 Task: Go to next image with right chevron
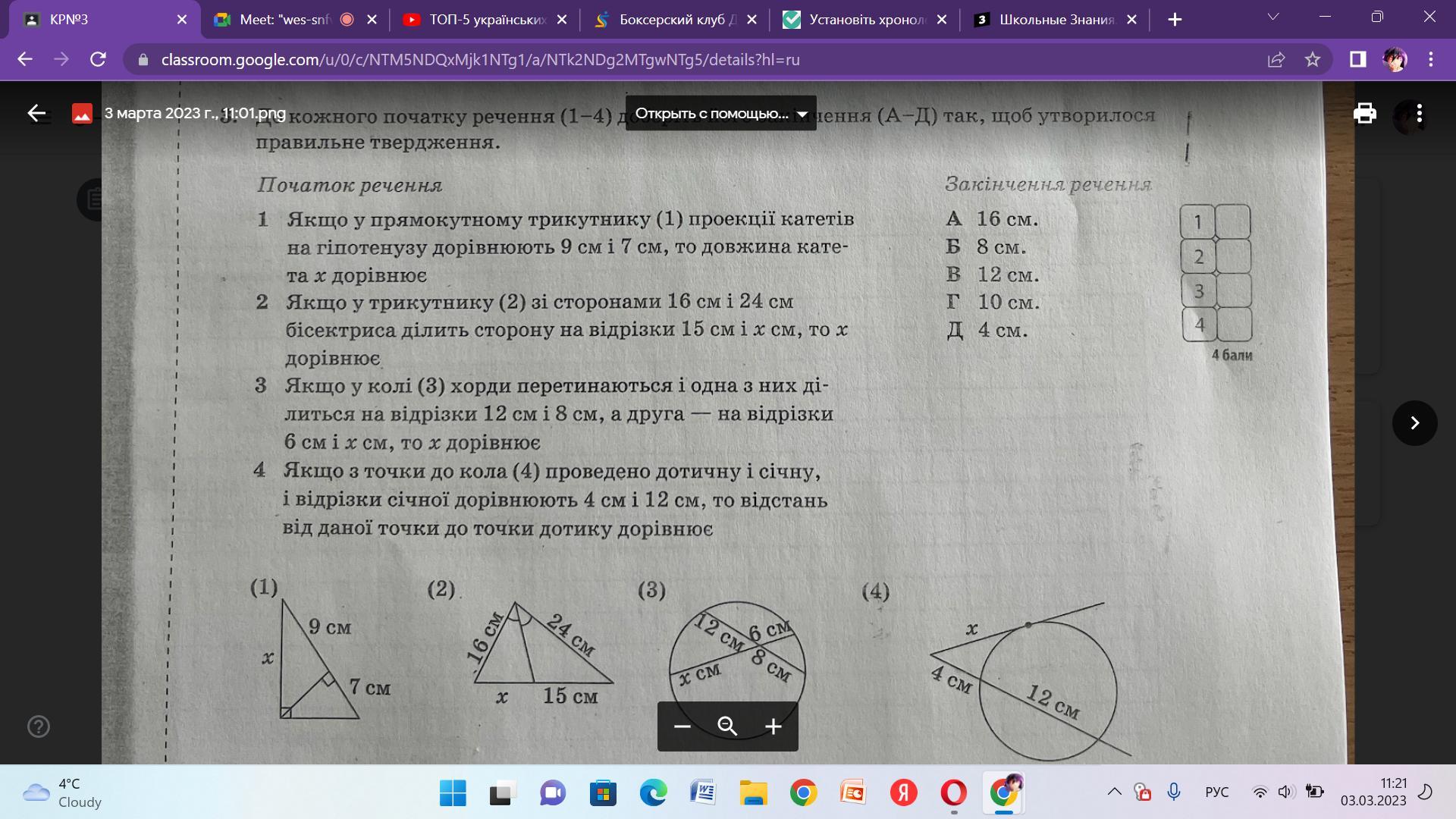[x=1414, y=423]
